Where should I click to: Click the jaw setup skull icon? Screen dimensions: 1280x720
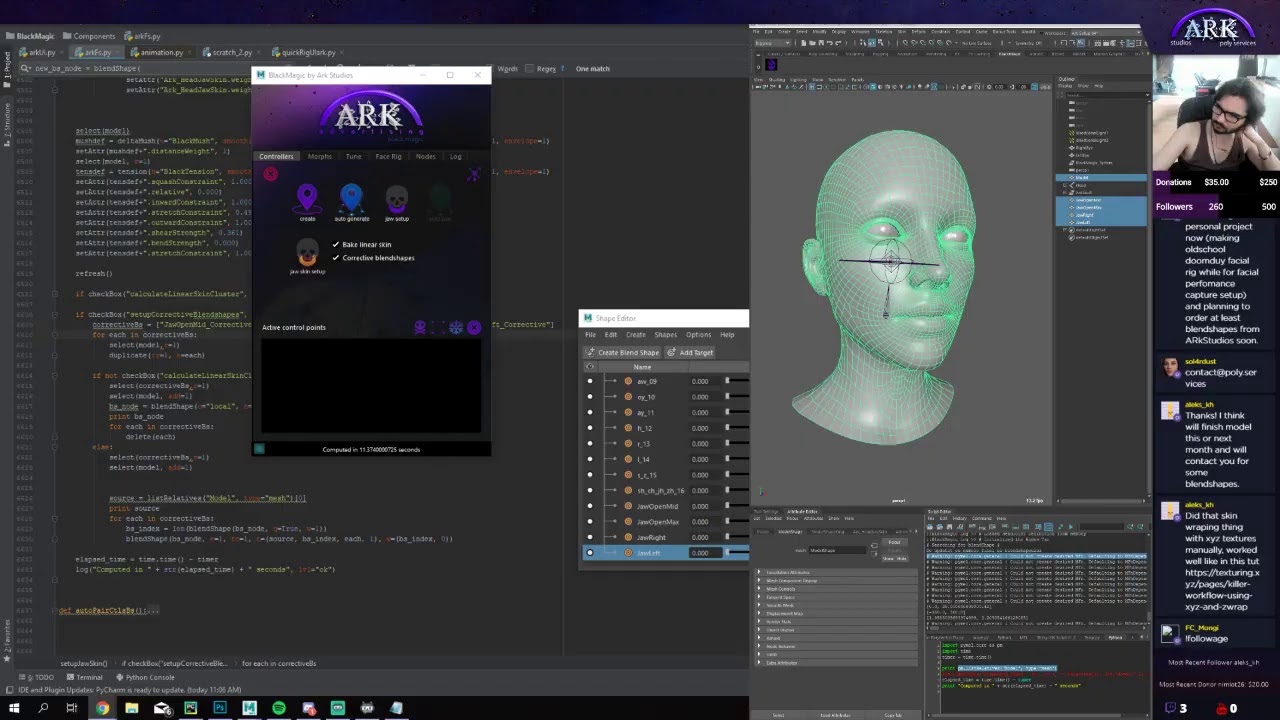click(x=396, y=199)
